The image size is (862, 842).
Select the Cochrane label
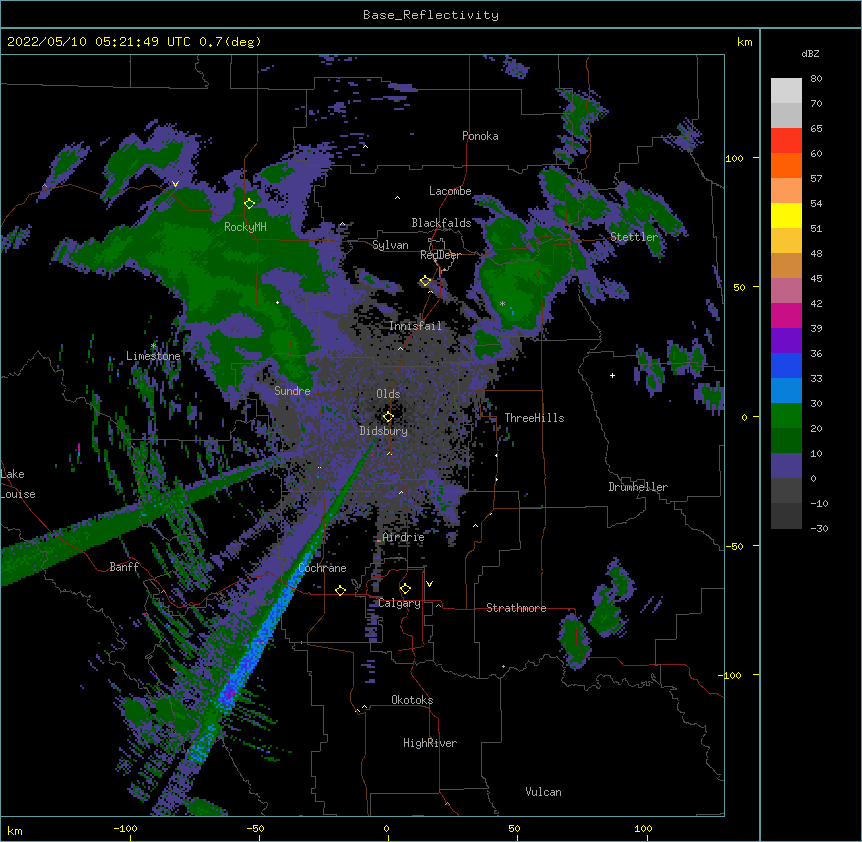[x=322, y=568]
